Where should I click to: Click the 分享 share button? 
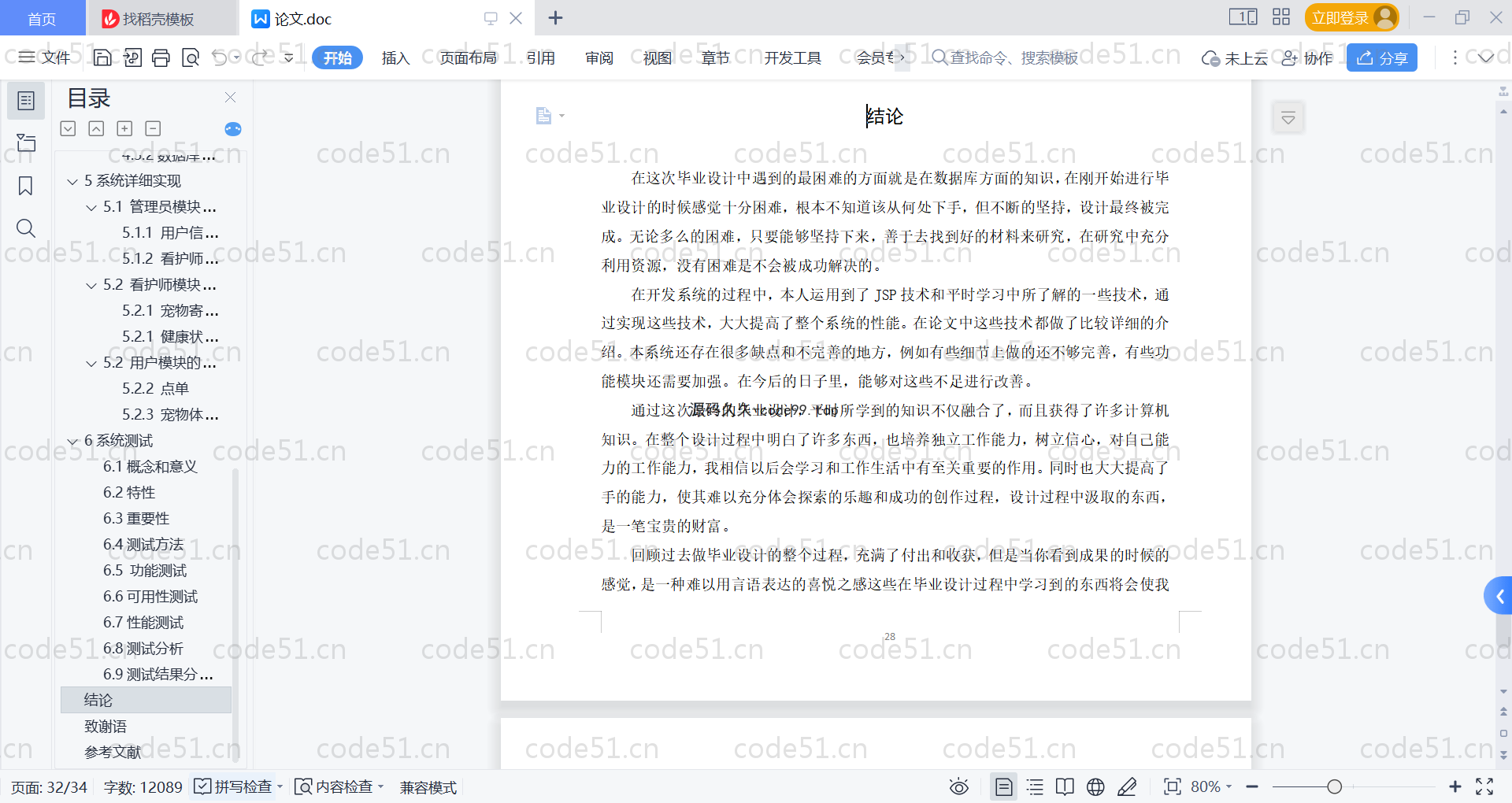tap(1382, 57)
